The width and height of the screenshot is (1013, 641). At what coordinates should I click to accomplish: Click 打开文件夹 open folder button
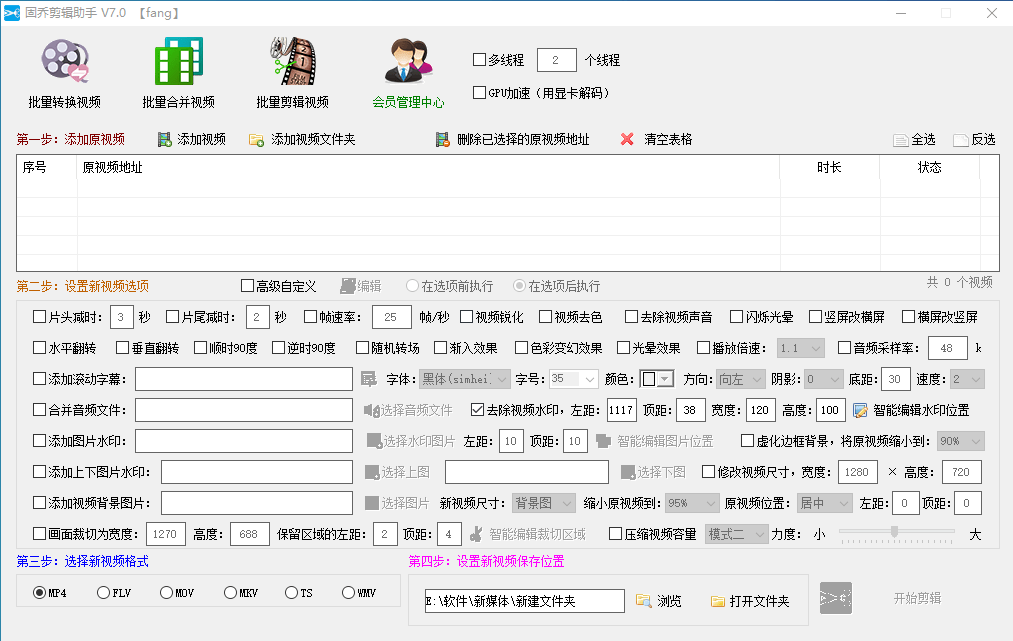[x=750, y=601]
